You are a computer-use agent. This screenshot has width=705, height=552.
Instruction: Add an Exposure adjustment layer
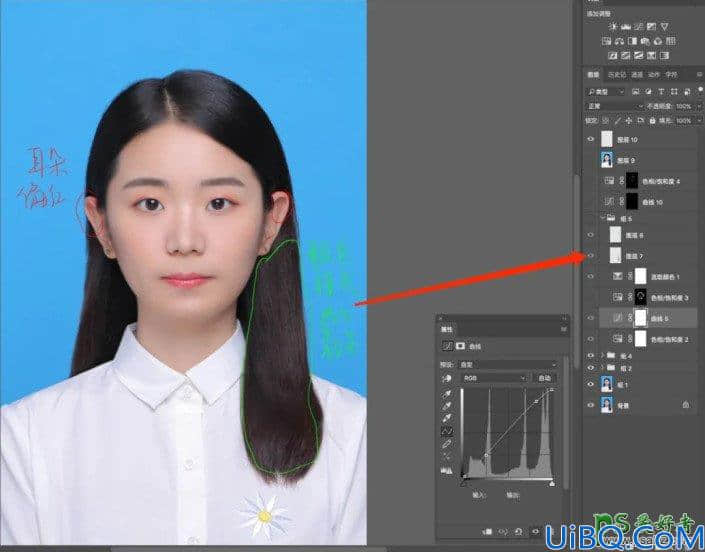[x=651, y=27]
